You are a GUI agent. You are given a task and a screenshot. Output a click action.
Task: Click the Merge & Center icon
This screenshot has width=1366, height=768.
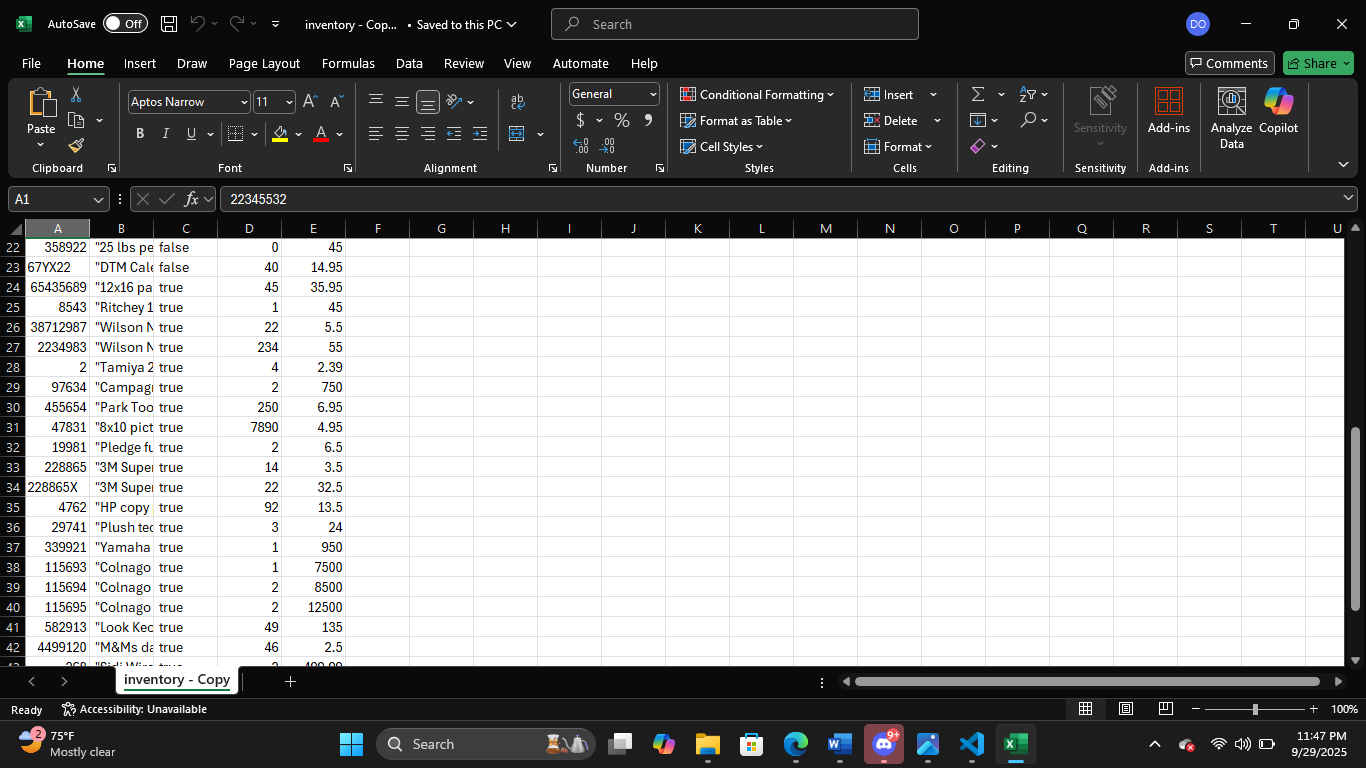517,133
